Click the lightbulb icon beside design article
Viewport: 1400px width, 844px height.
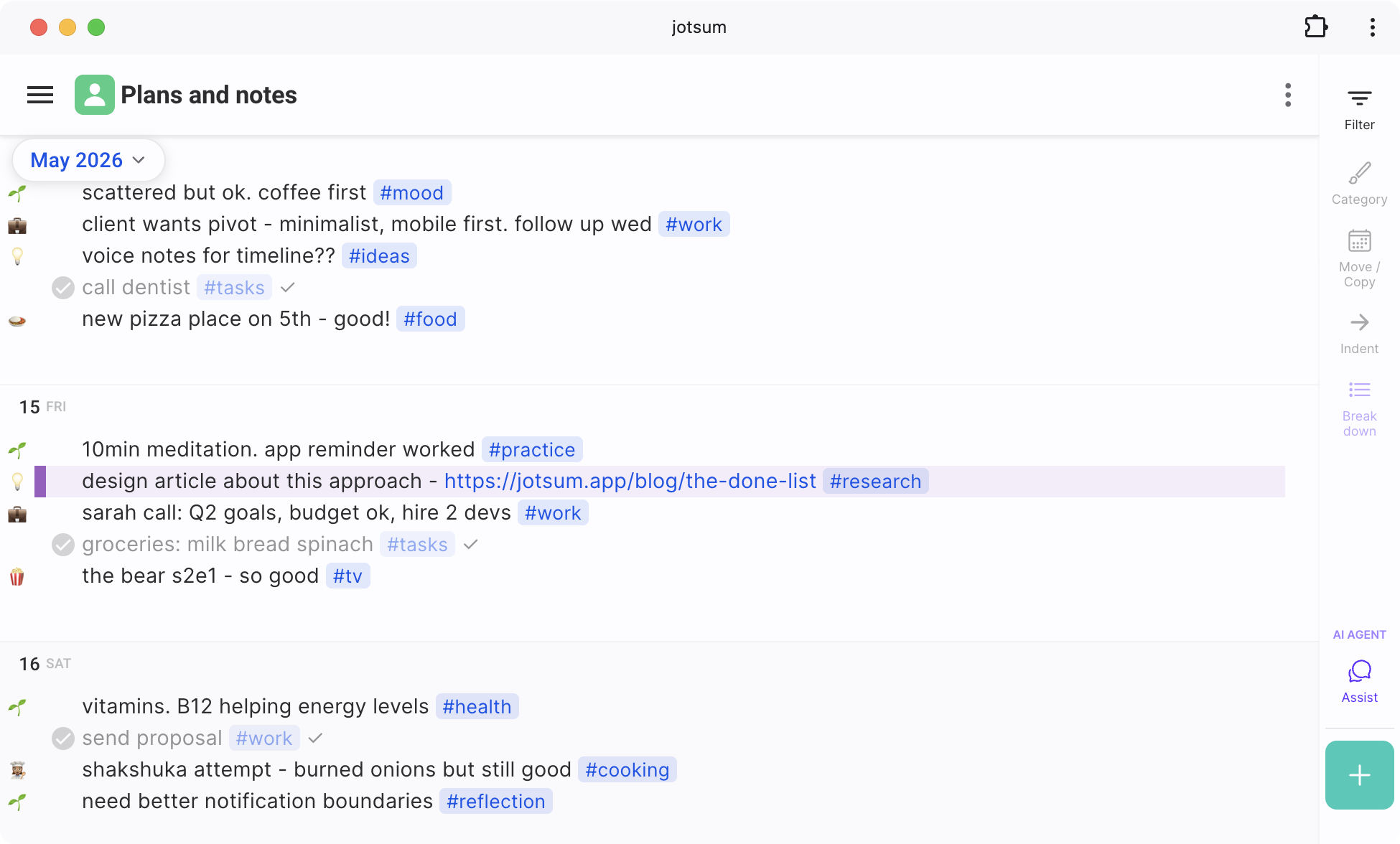click(17, 482)
